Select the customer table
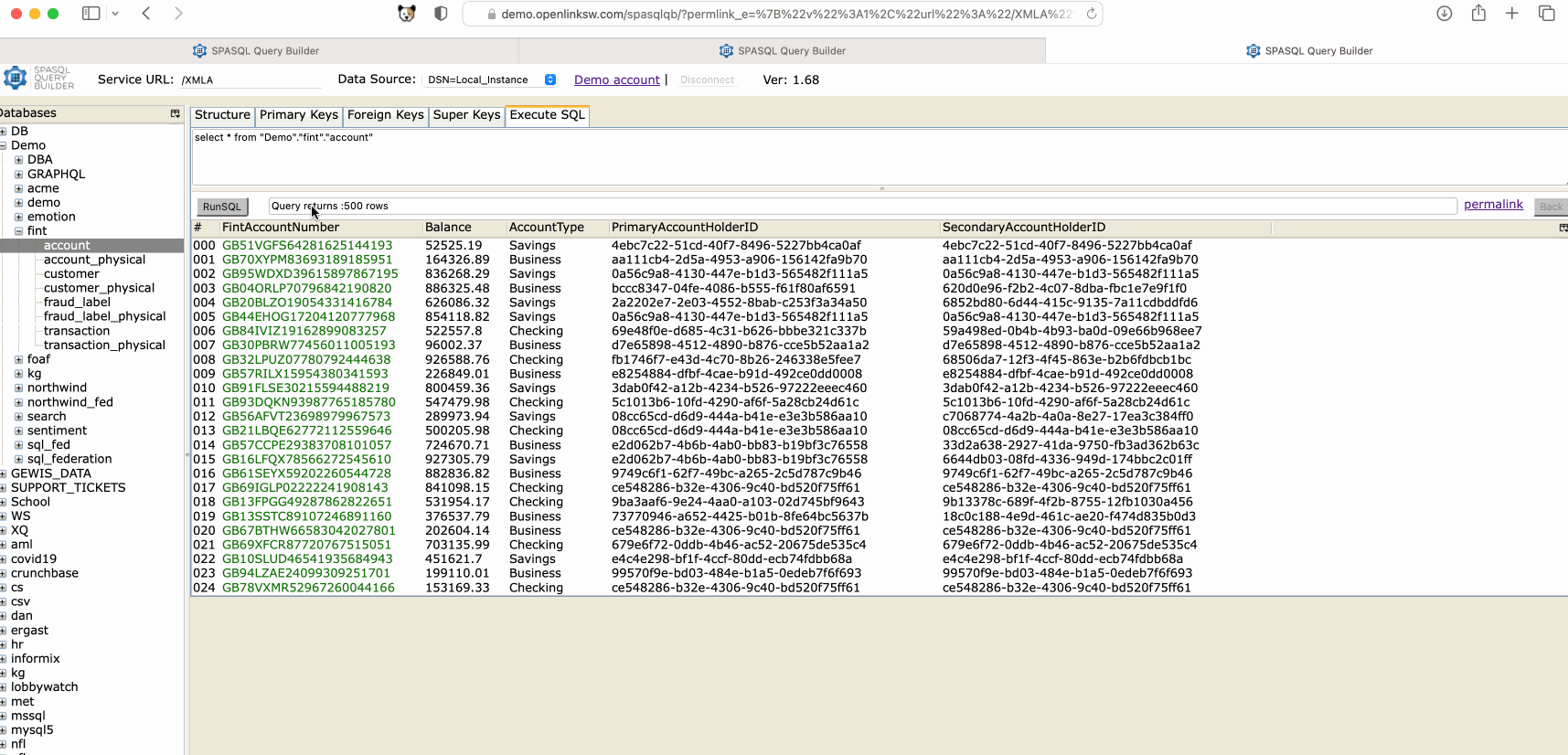This screenshot has height=755, width=1568. pos(71,274)
